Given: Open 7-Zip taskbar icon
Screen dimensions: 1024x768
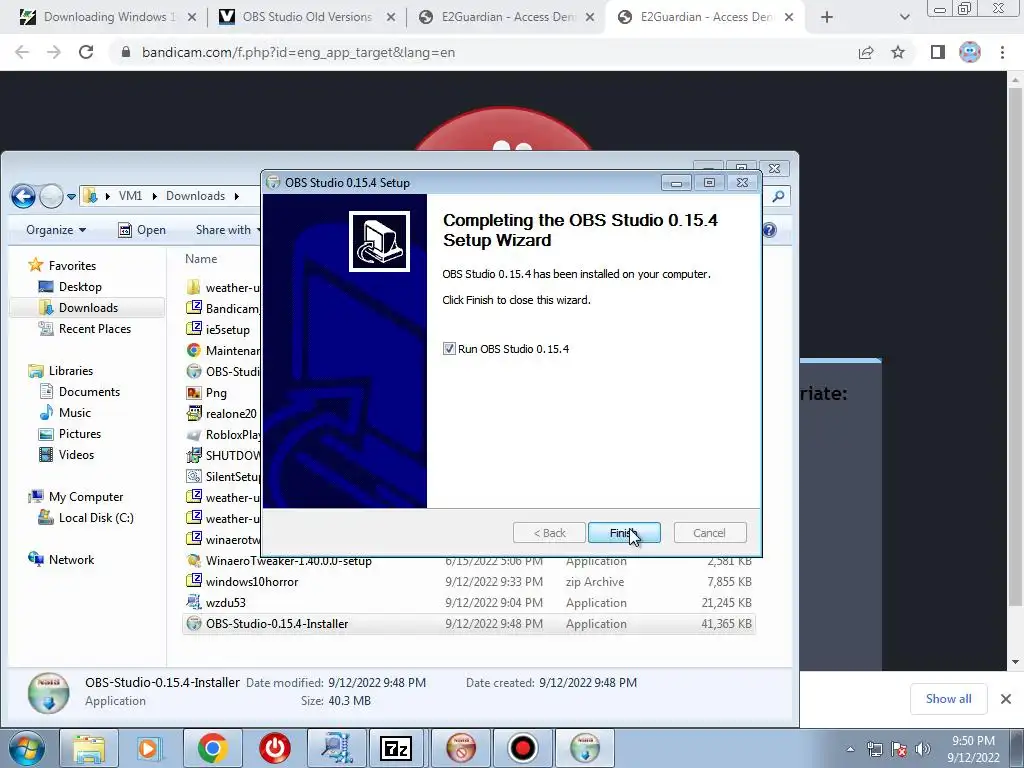Looking at the screenshot, I should click(x=396, y=748).
